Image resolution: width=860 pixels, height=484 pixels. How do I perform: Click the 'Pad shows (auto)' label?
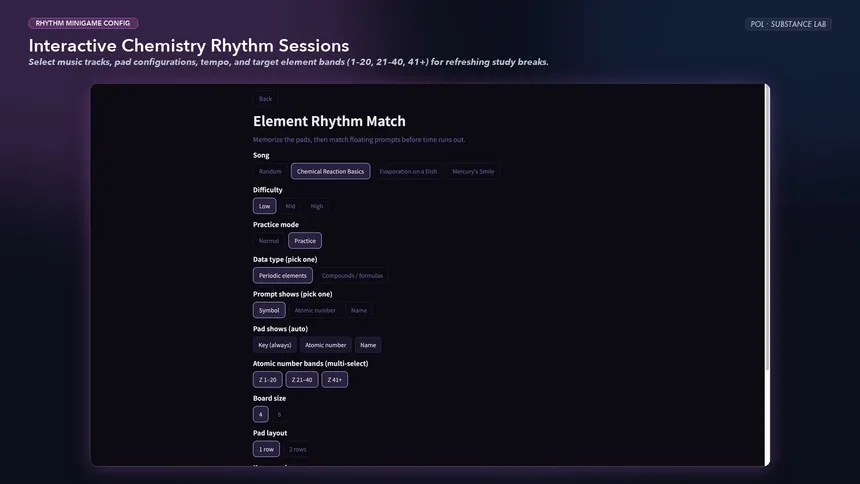click(280, 329)
